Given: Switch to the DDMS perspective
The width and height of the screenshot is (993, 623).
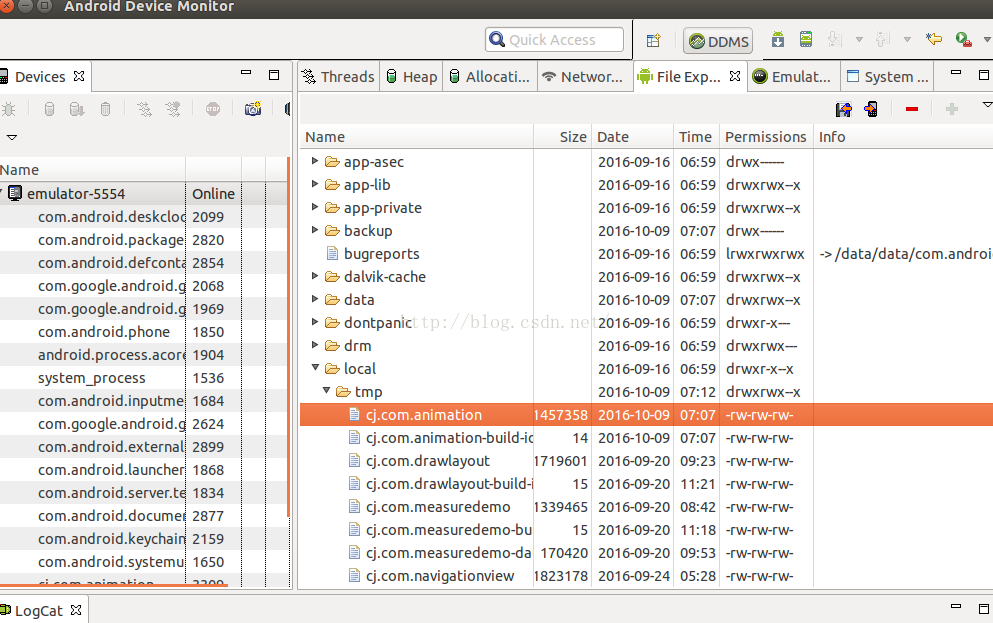Looking at the screenshot, I should 718,40.
